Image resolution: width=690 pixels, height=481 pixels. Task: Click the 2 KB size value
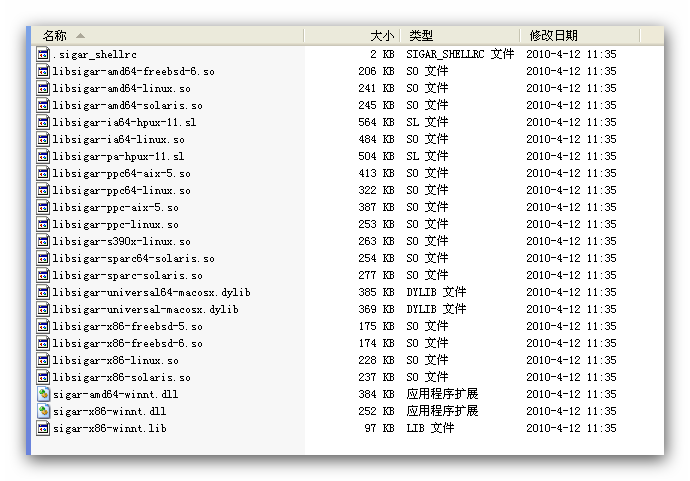[382, 54]
